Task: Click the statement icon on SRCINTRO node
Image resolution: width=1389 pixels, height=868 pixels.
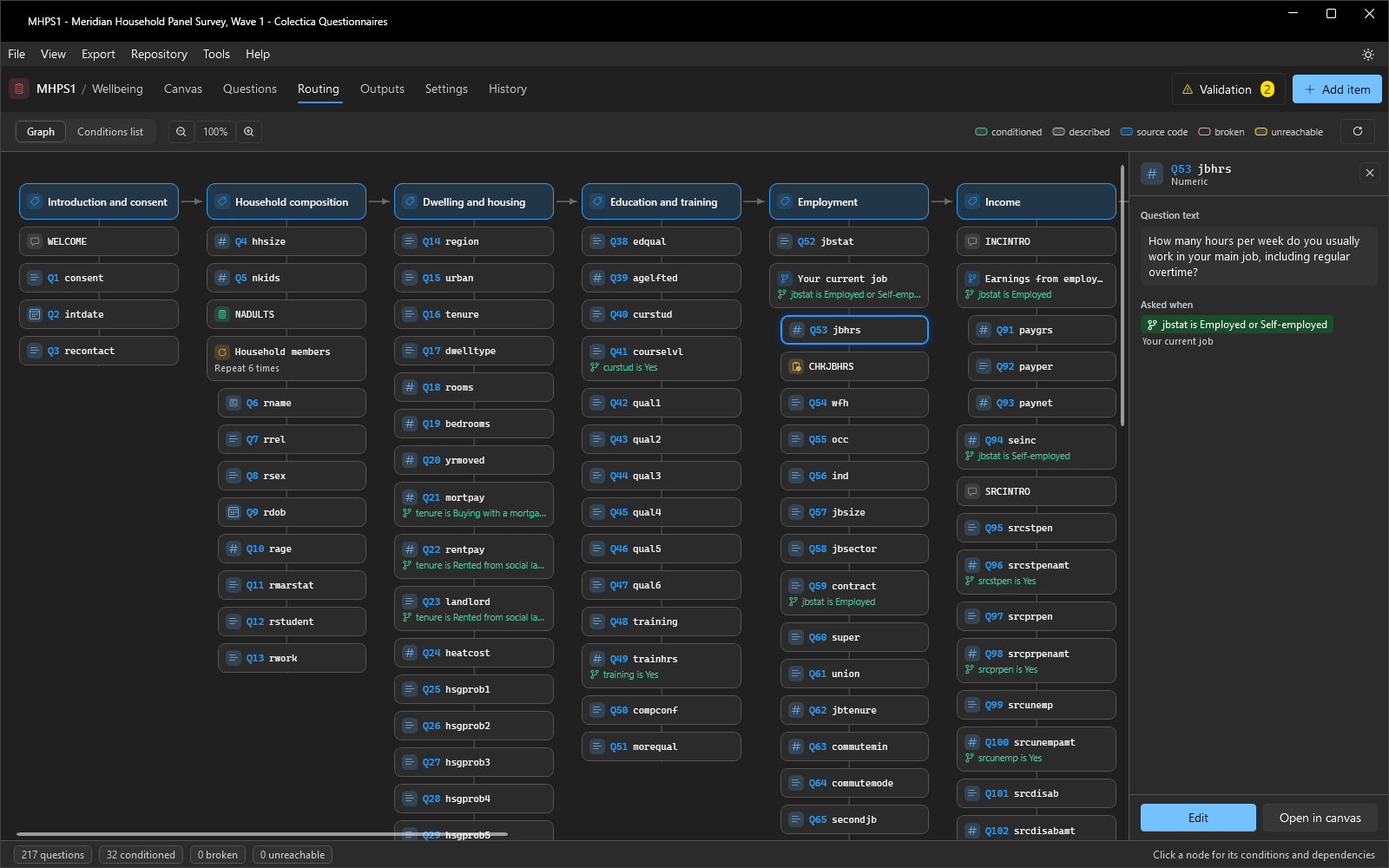Action: [972, 491]
